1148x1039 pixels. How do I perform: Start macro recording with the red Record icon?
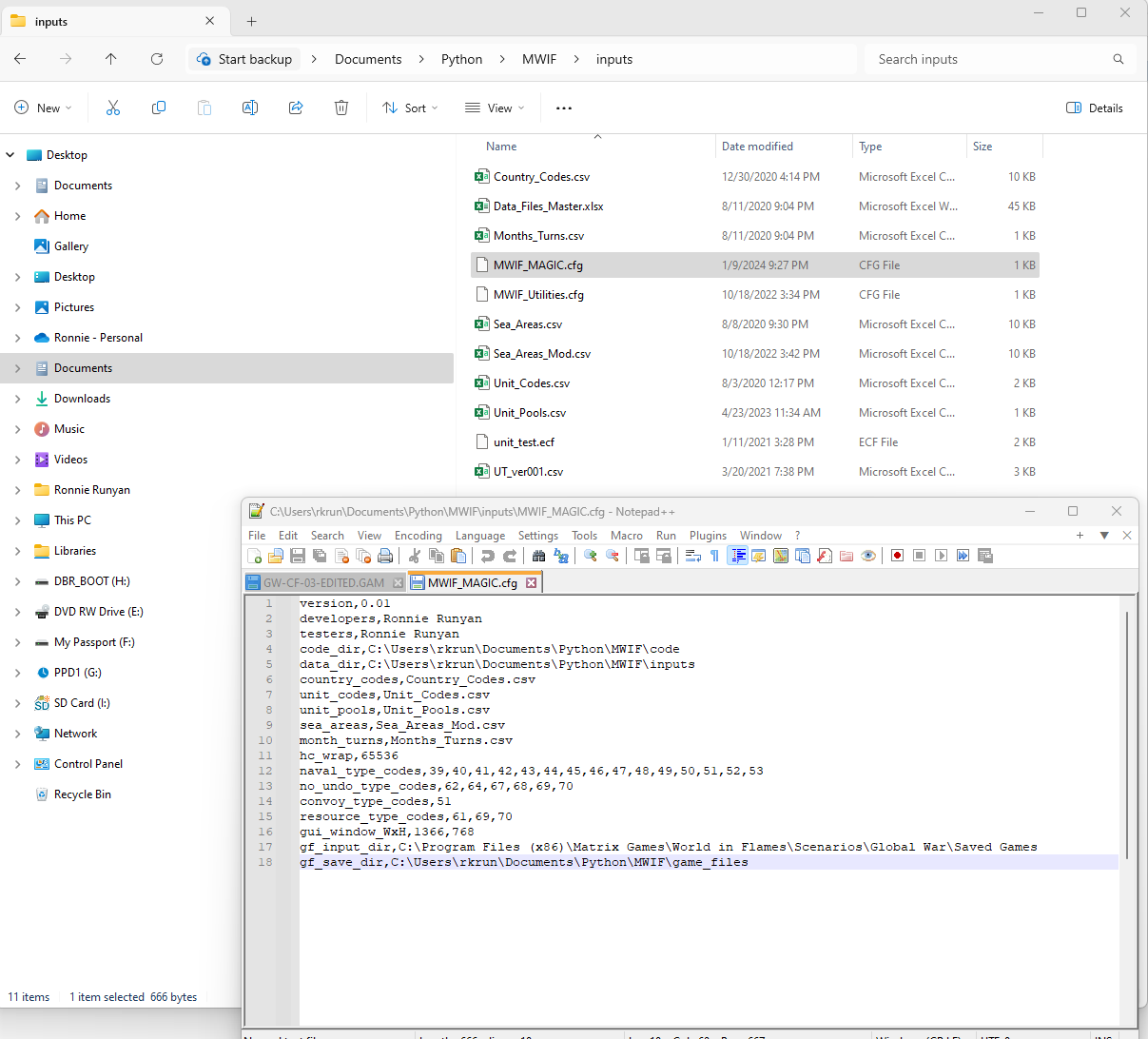point(897,556)
